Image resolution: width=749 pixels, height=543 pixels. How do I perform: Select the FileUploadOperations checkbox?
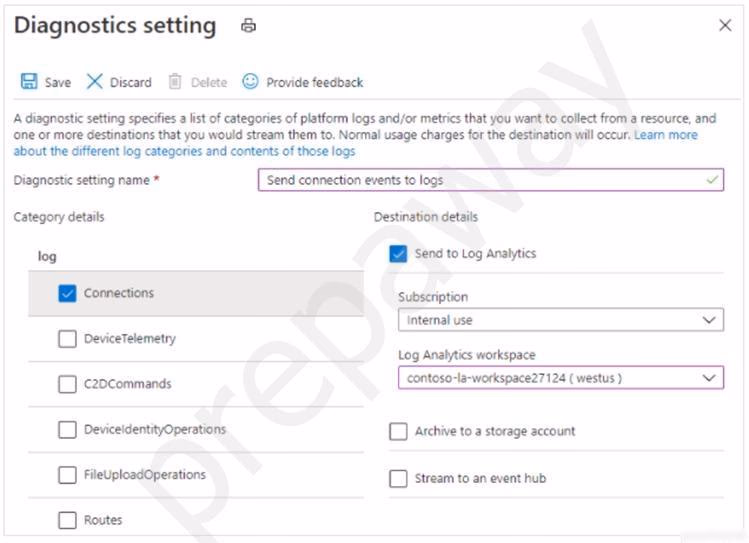[x=67, y=475]
